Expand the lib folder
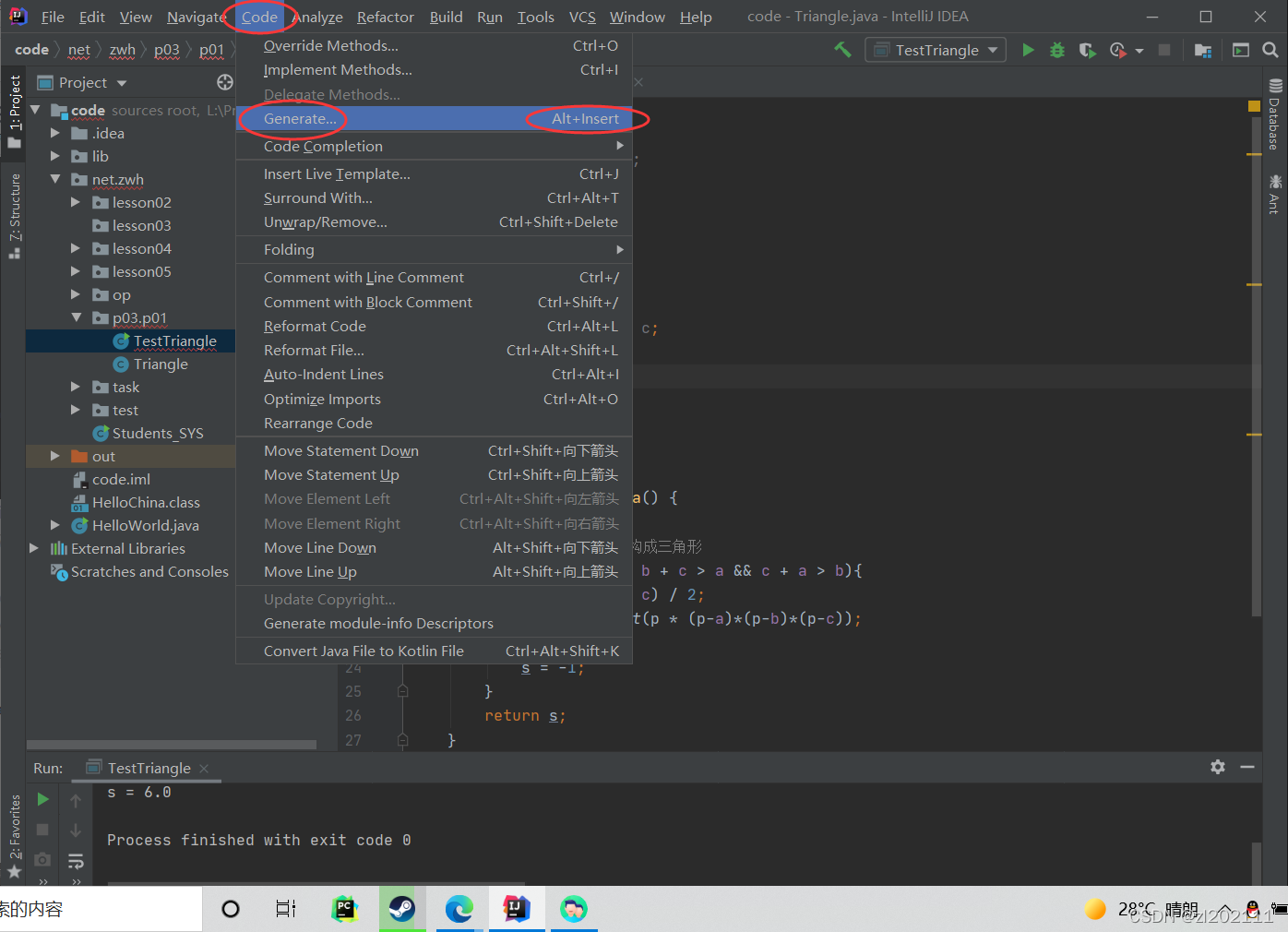 pos(54,156)
